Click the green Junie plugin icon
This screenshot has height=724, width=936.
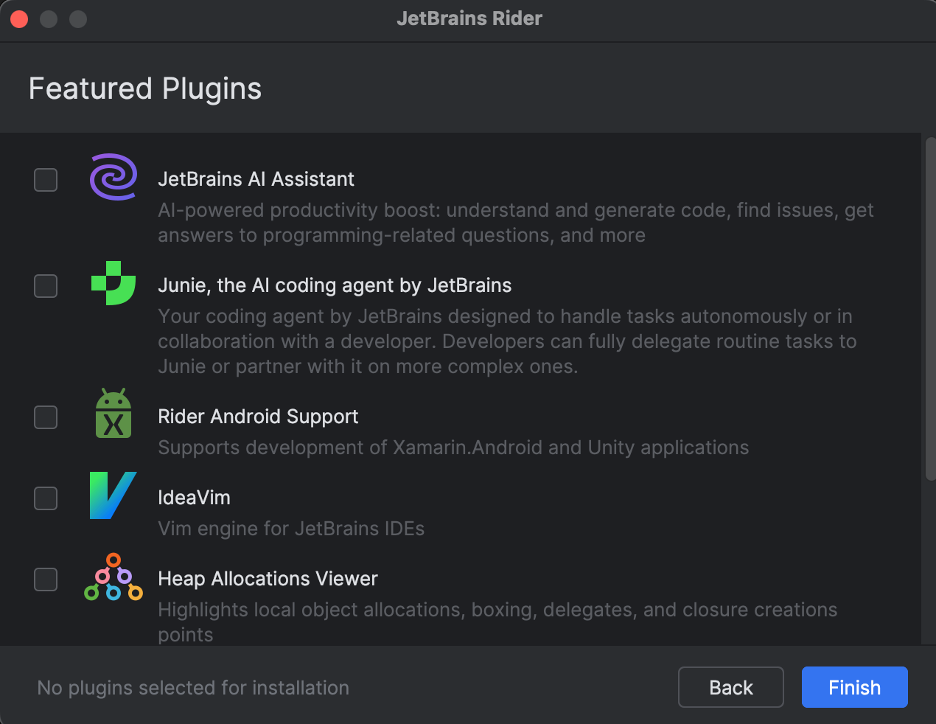[113, 283]
